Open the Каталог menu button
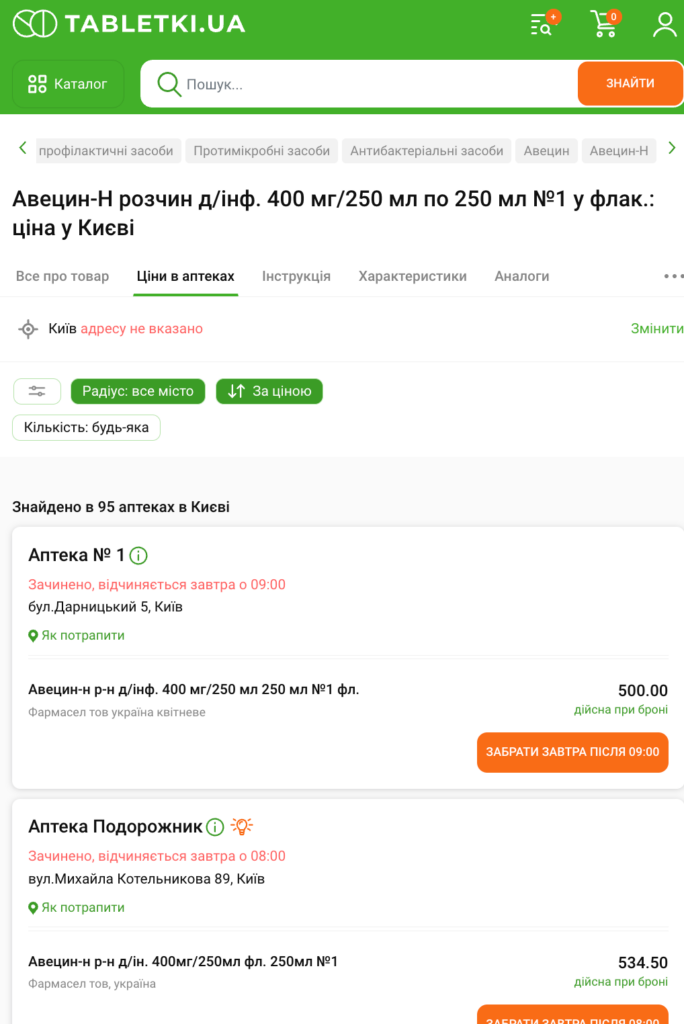684x1024 pixels. click(68, 84)
